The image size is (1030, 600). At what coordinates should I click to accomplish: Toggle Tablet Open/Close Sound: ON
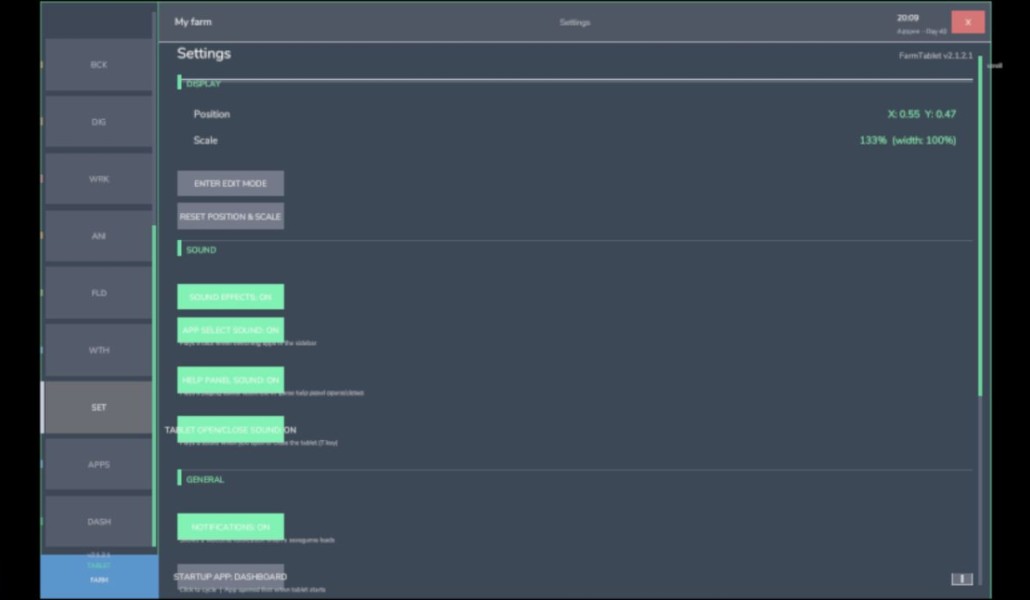click(231, 430)
